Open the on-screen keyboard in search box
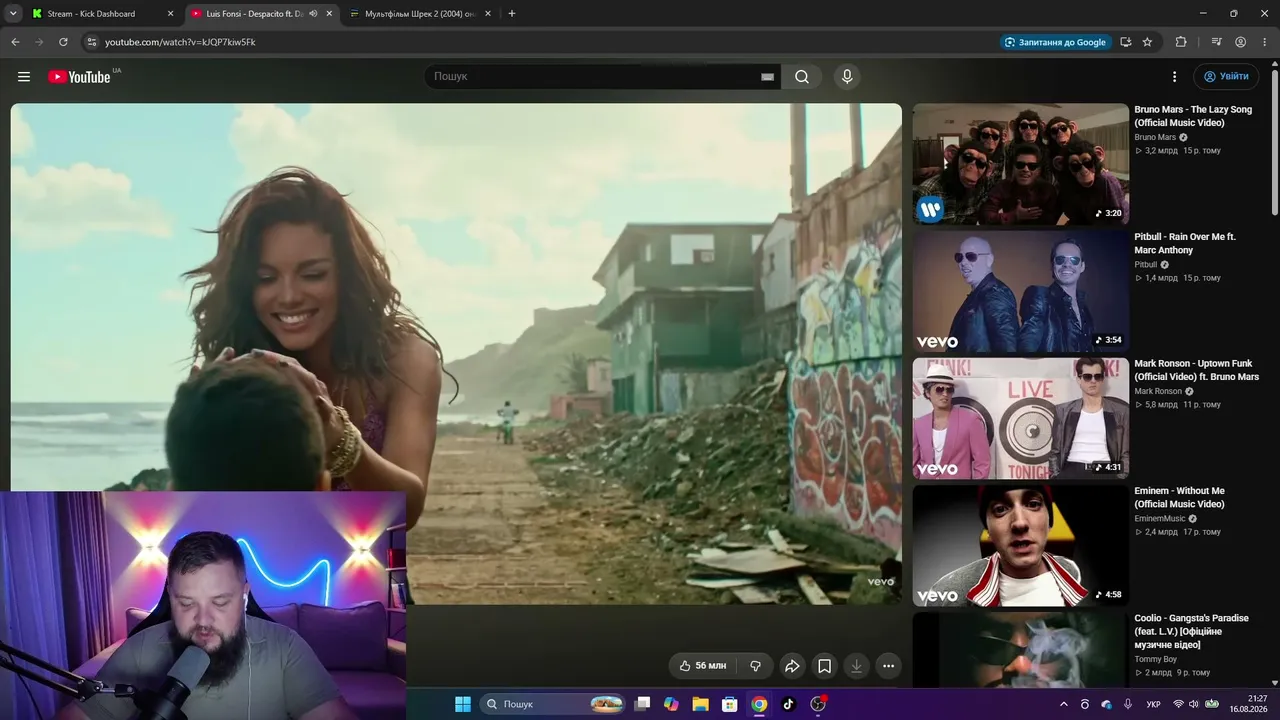The width and height of the screenshot is (1280, 720). (x=768, y=77)
